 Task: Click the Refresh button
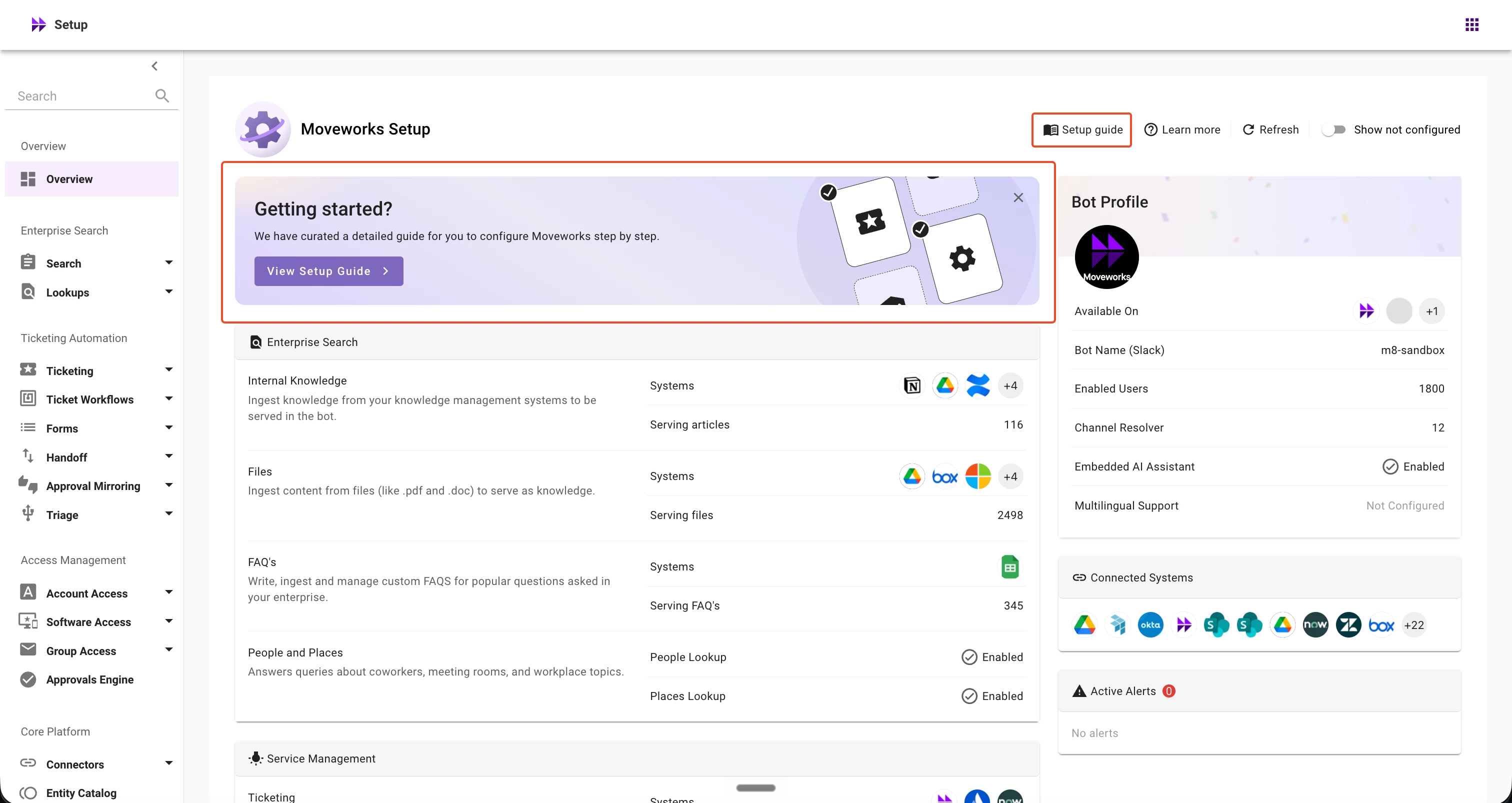click(x=1271, y=129)
